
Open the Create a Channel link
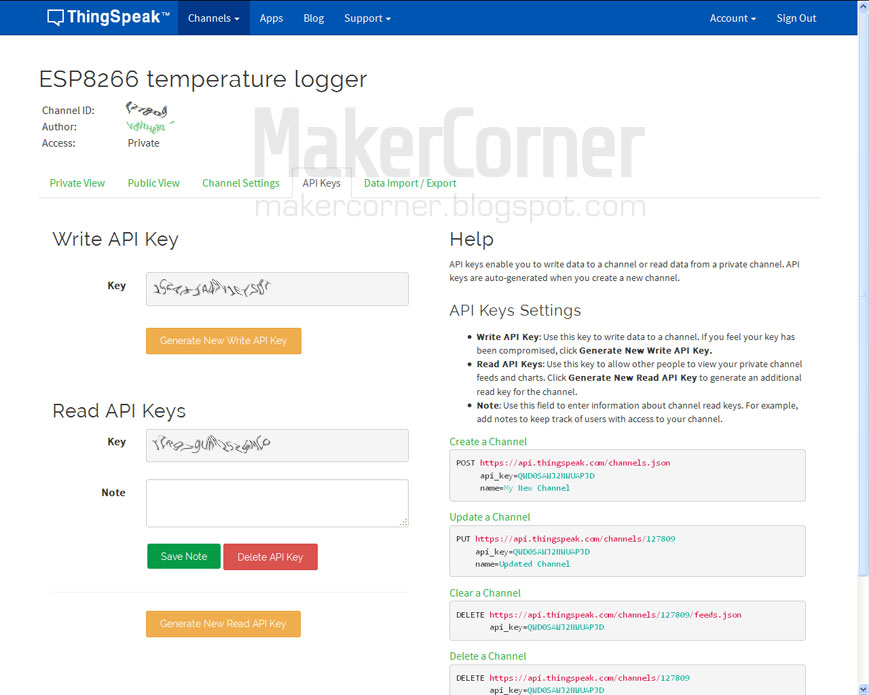click(x=487, y=441)
